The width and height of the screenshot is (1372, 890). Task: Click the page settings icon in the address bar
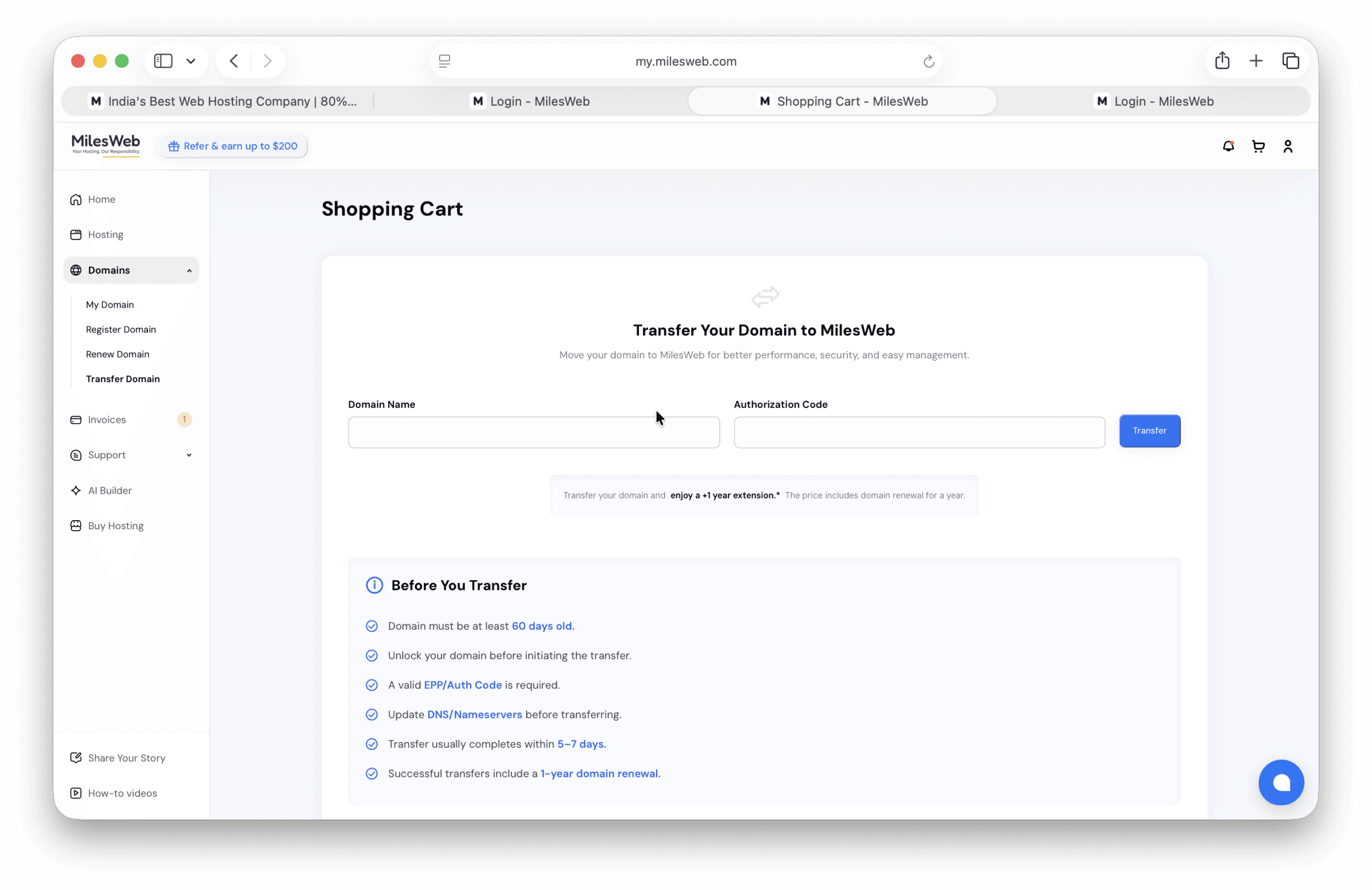pos(444,61)
